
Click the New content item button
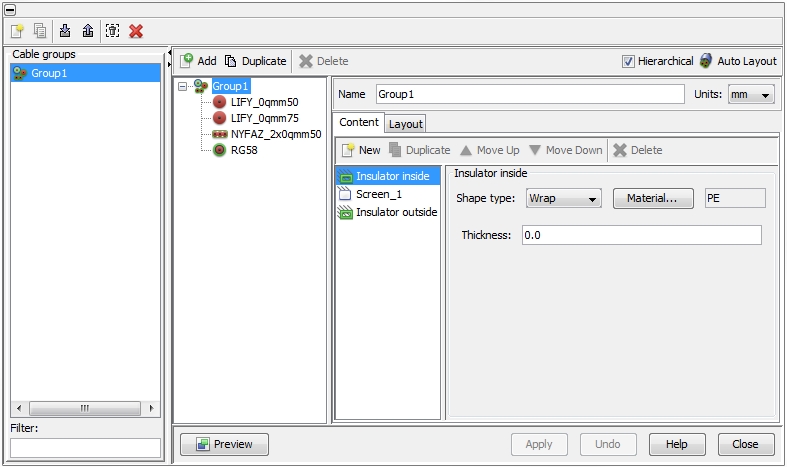pyautogui.click(x=361, y=150)
